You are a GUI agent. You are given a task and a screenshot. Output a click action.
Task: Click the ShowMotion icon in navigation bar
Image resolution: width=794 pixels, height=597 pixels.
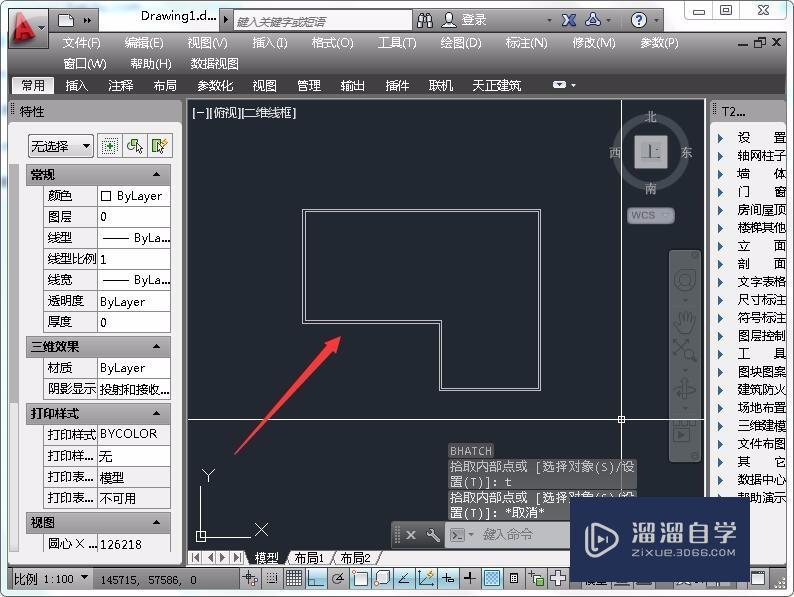(x=684, y=433)
